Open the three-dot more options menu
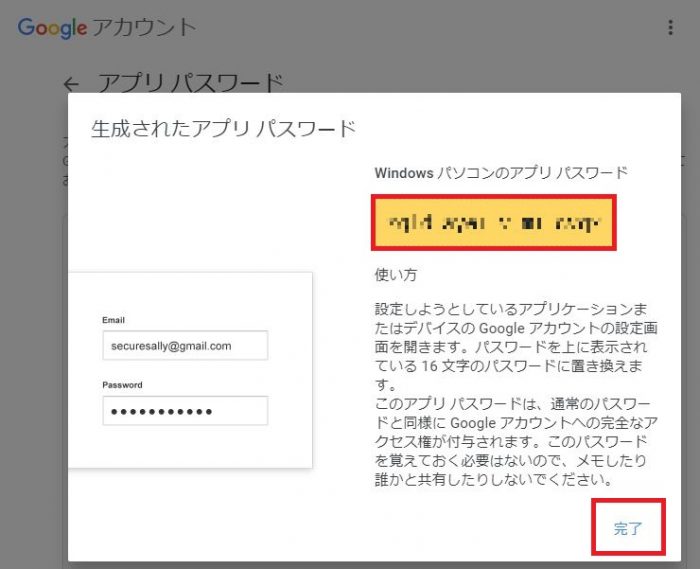Image resolution: width=700 pixels, height=569 pixels. coord(670,28)
